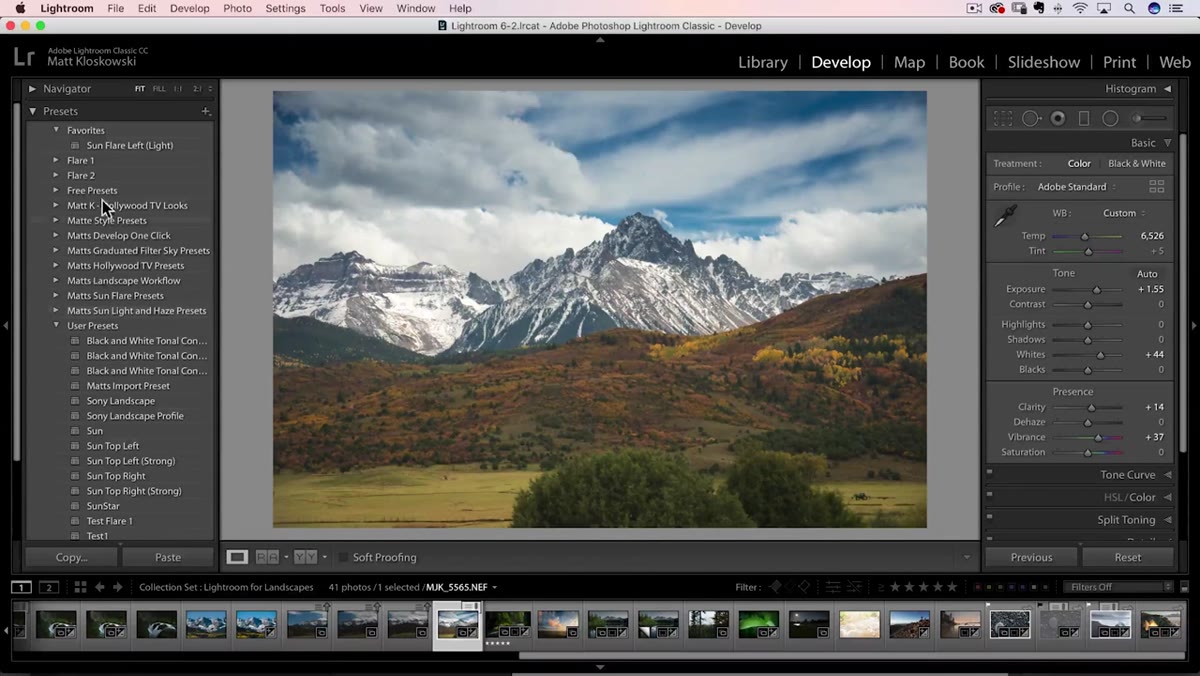Select the Y|Y before/after view icon

(305, 557)
